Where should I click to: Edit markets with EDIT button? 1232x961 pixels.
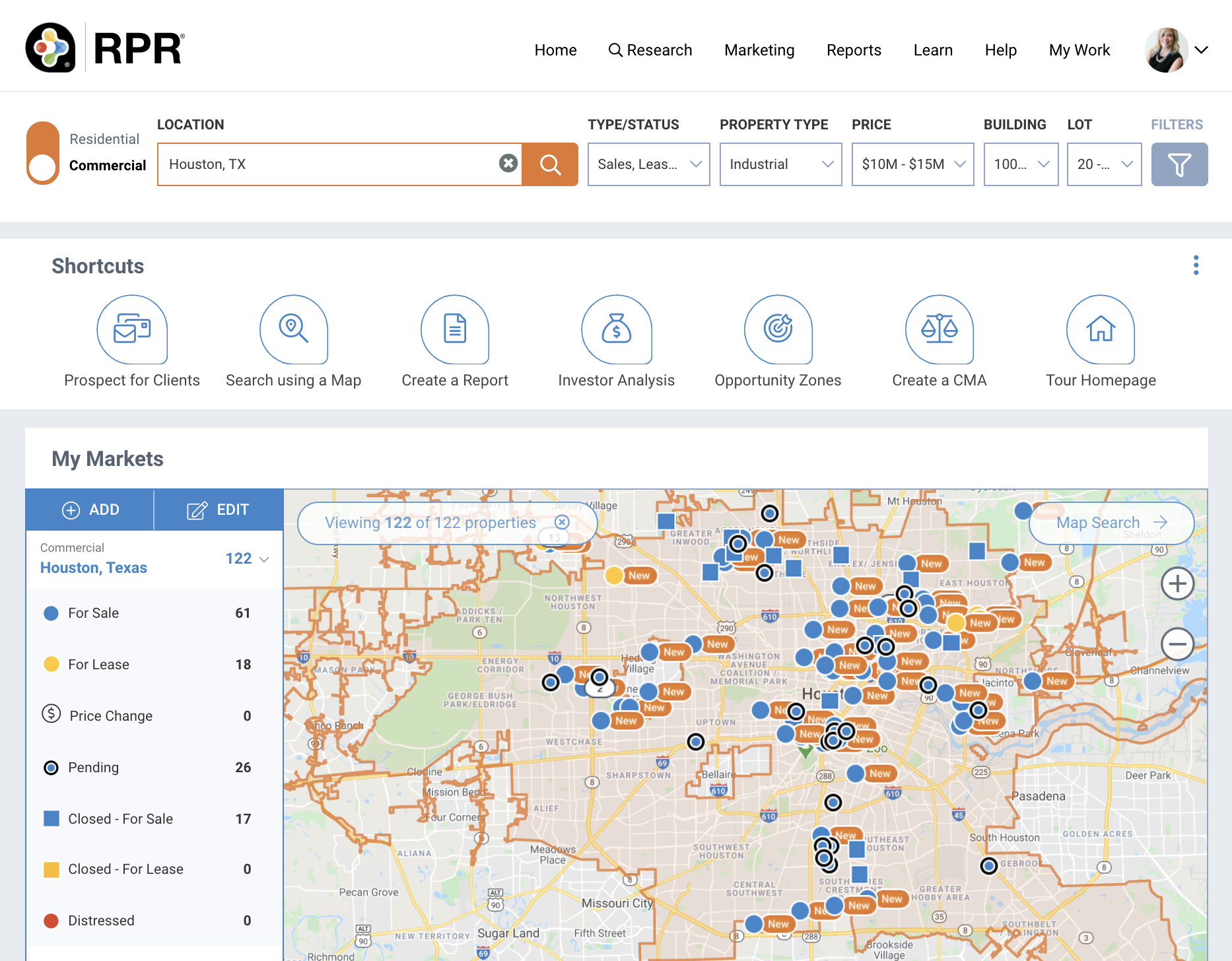point(218,510)
